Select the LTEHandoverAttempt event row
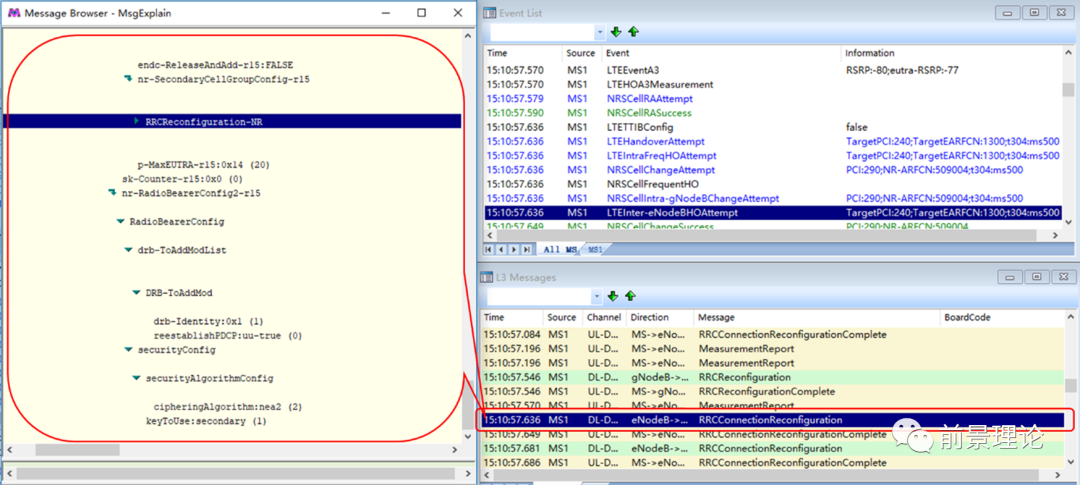The image size is (1080, 485). click(x=772, y=141)
